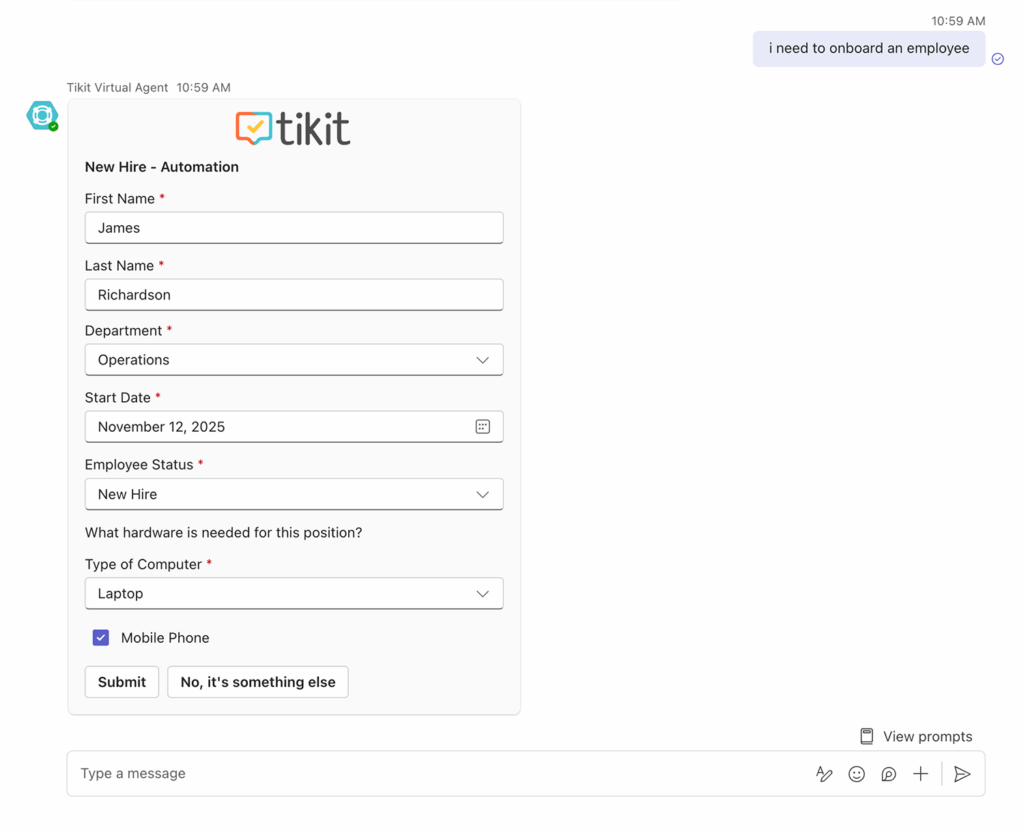Viewport: 1024px width, 831px height.
Task: Open the Start Date calendar picker
Action: (483, 426)
